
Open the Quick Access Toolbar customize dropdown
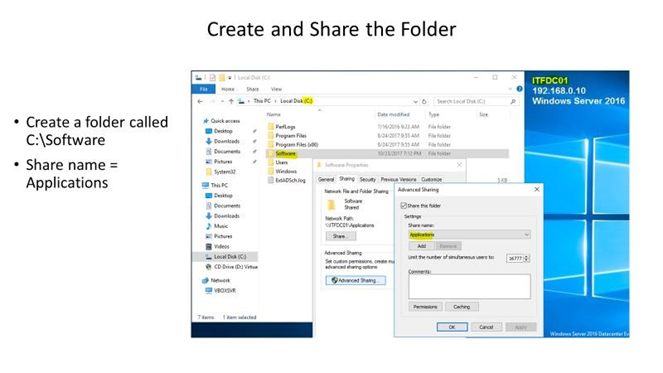point(230,78)
